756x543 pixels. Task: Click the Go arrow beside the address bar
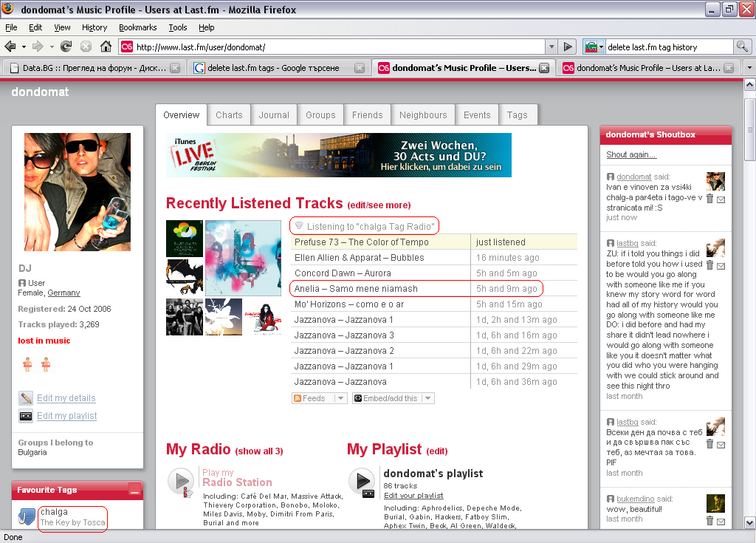[x=568, y=47]
